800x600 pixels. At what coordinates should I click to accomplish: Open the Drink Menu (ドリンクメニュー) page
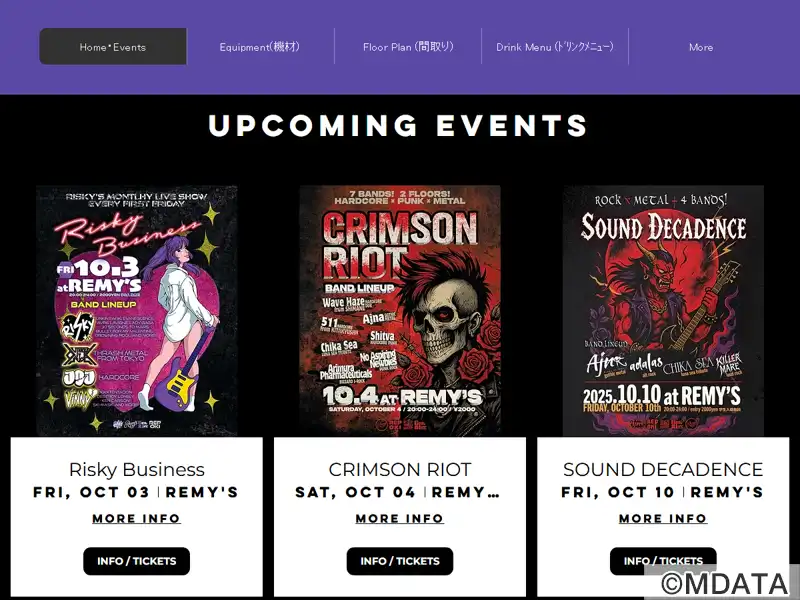coord(555,46)
